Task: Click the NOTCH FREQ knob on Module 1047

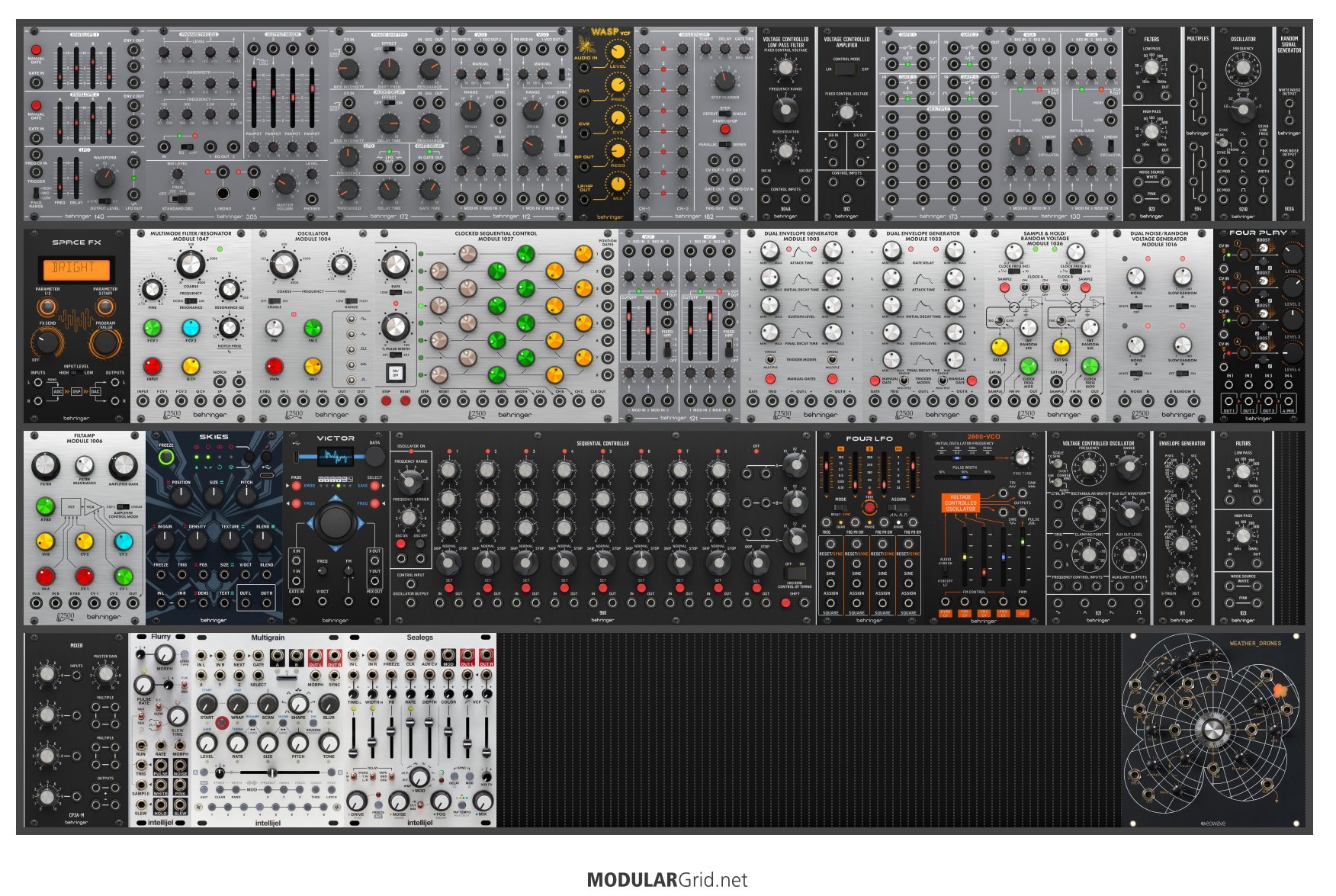Action: pyautogui.click(x=229, y=328)
